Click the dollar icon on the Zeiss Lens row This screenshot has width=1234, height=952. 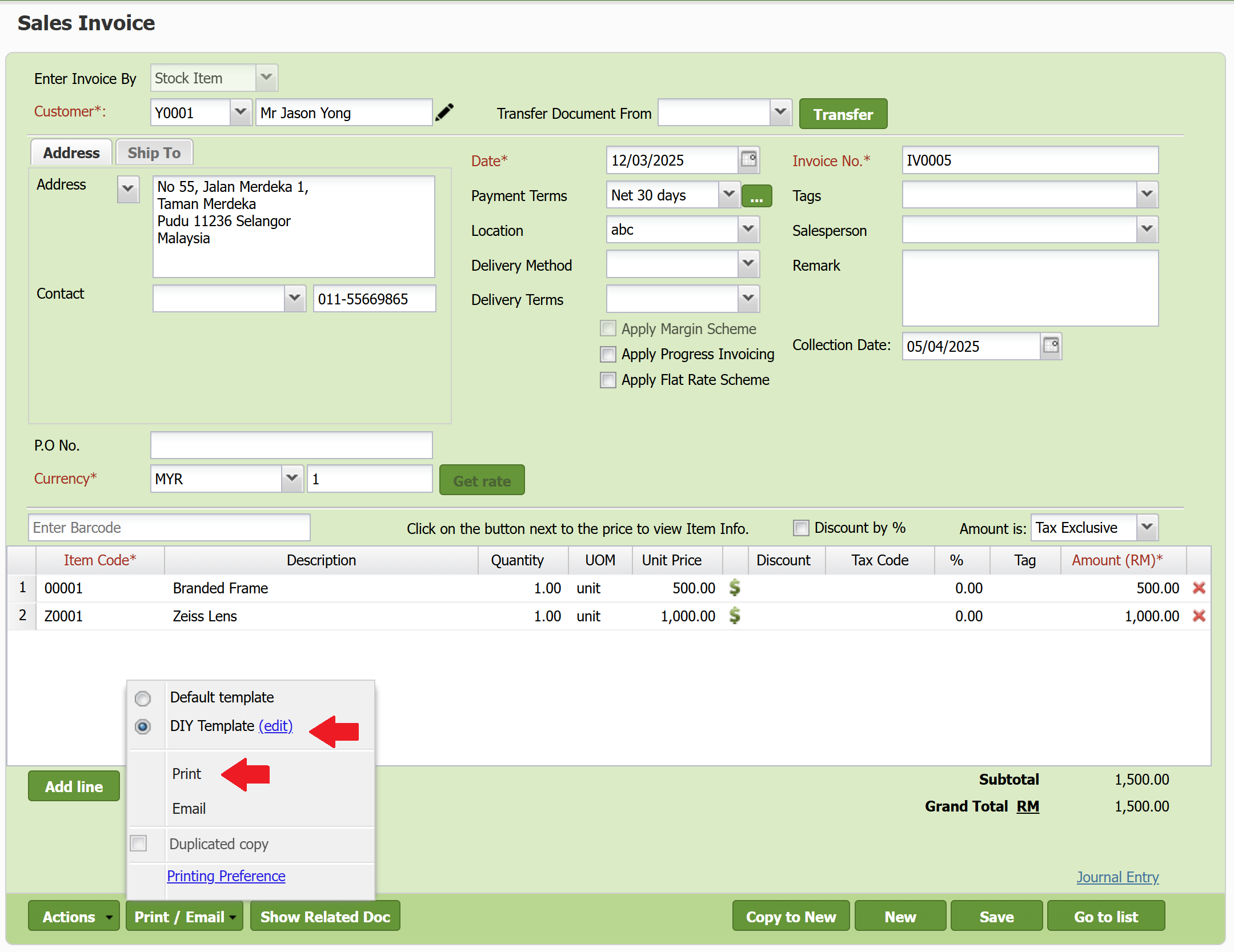(x=735, y=616)
